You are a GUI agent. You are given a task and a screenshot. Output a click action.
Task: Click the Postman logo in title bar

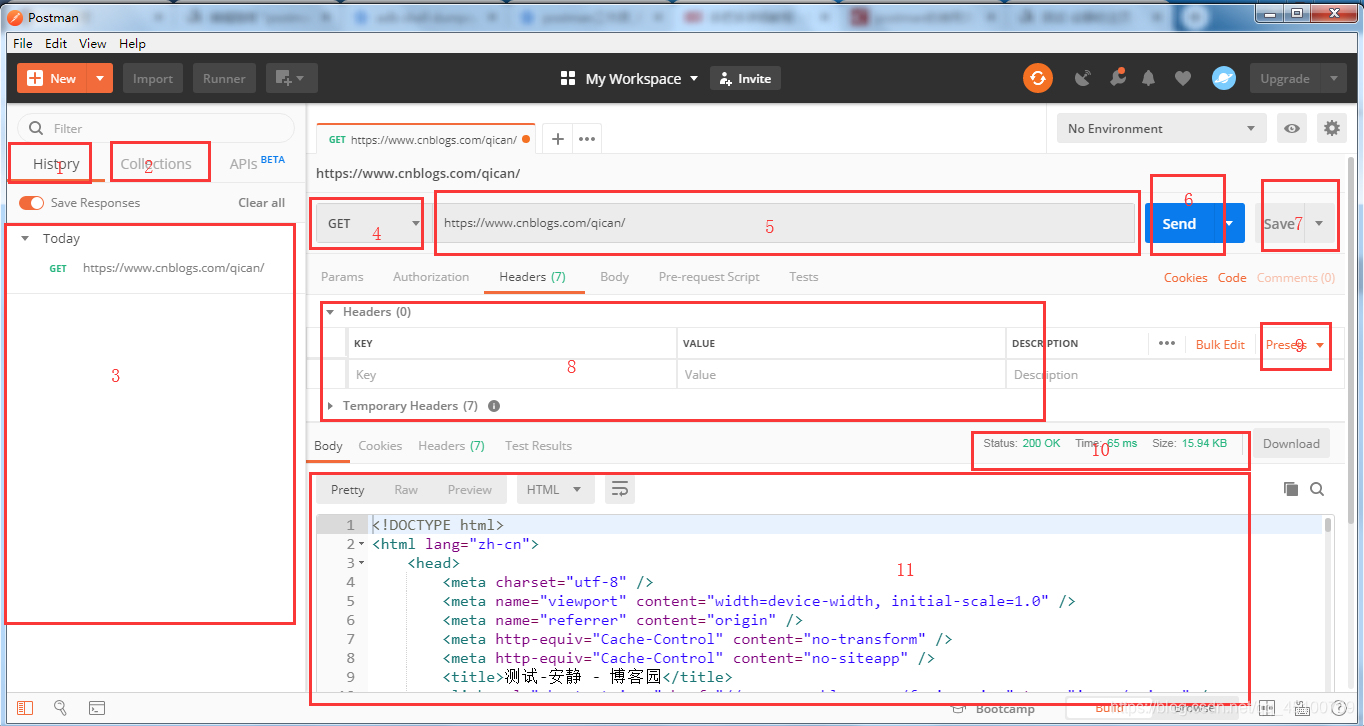tap(16, 17)
